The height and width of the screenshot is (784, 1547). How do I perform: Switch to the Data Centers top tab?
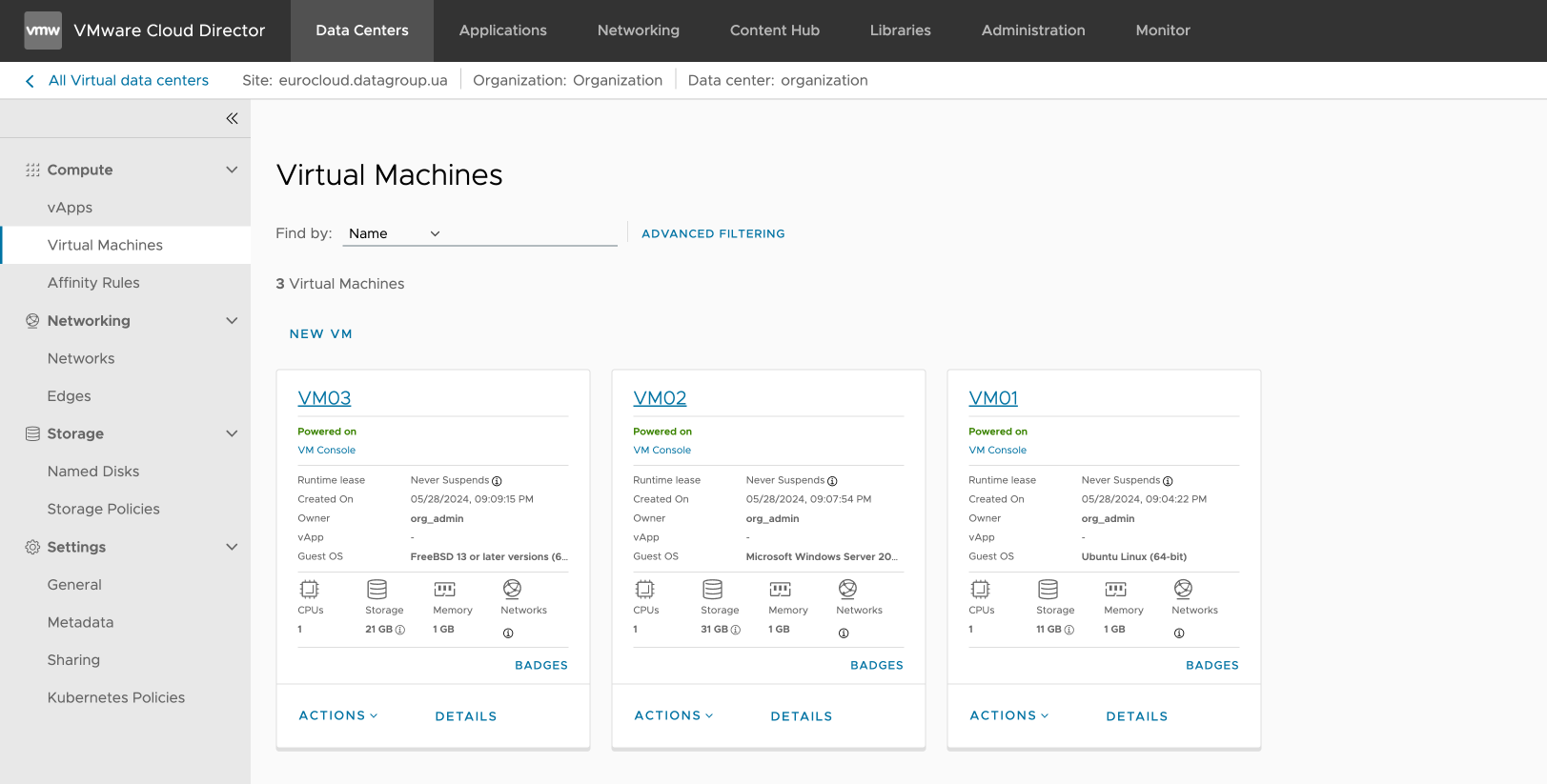point(362,30)
